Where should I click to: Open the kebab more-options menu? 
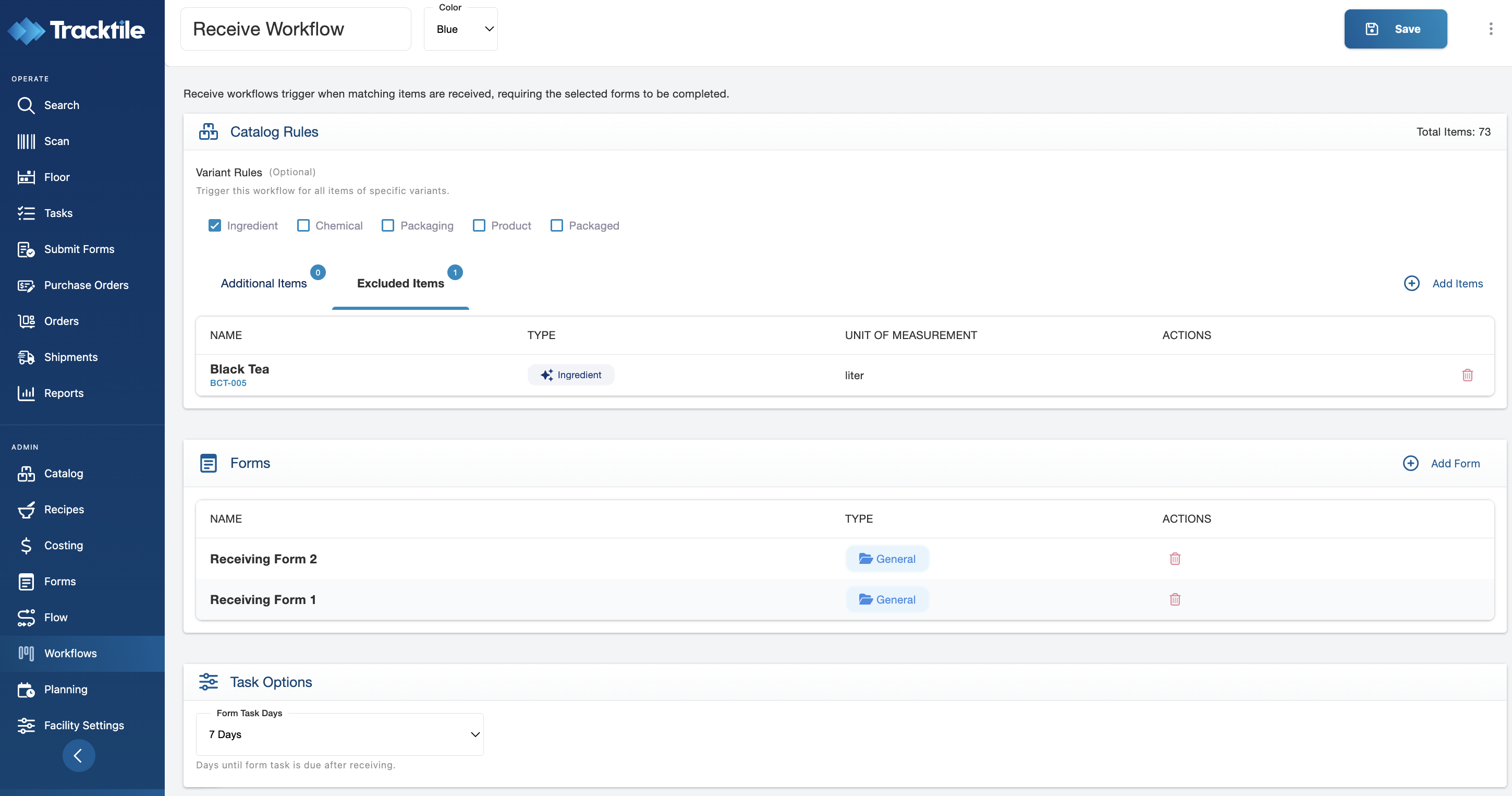pos(1490,29)
